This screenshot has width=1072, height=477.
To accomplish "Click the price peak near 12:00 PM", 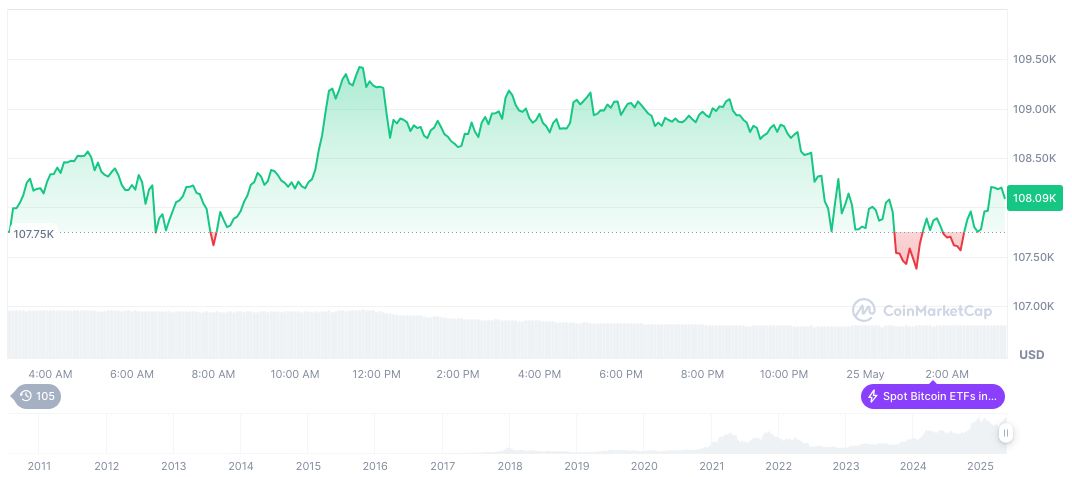I will [360, 68].
